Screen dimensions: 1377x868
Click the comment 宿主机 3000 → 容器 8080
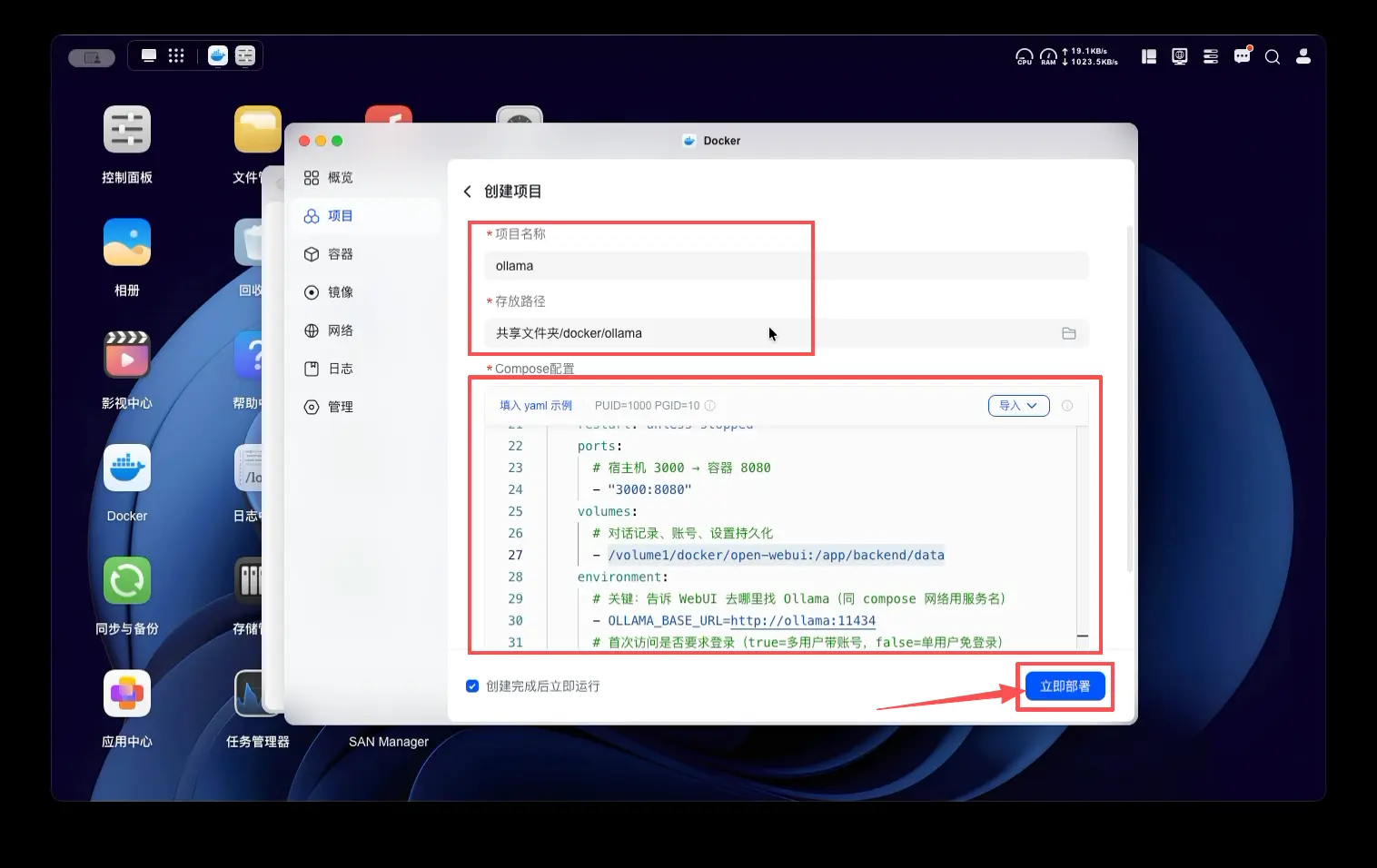(681, 469)
